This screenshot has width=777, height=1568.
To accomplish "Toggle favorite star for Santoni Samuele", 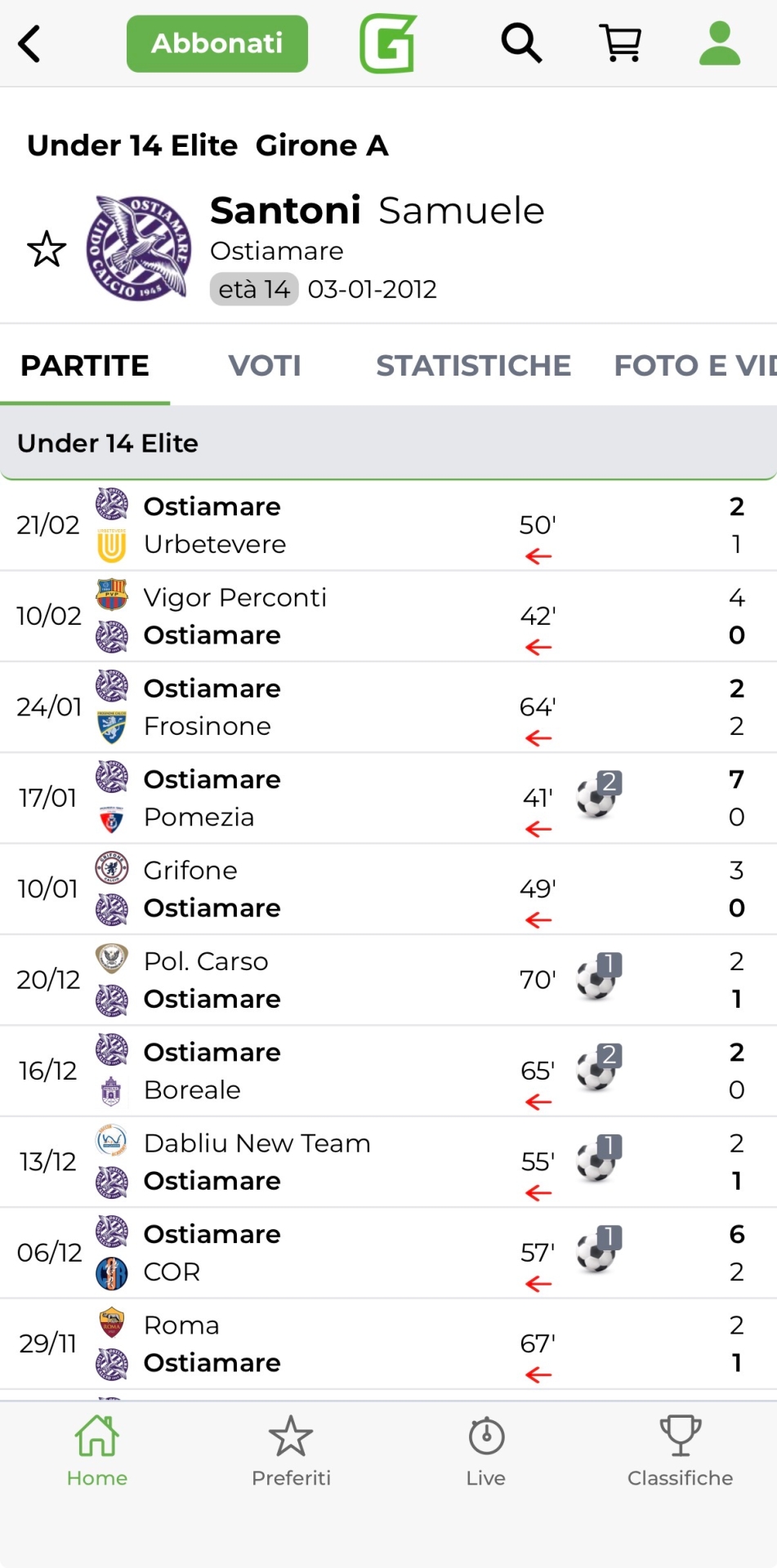I will pos(47,250).
